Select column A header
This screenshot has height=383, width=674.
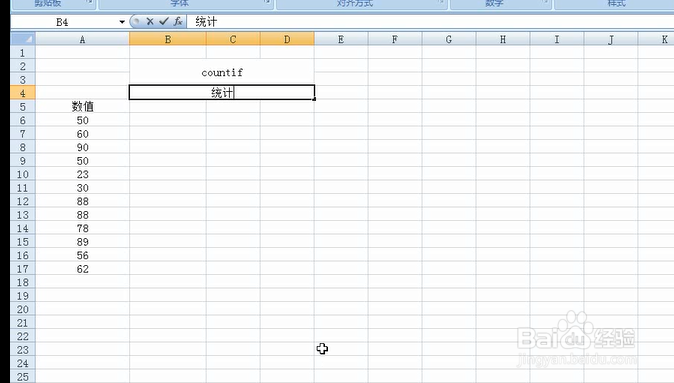[x=82, y=40]
